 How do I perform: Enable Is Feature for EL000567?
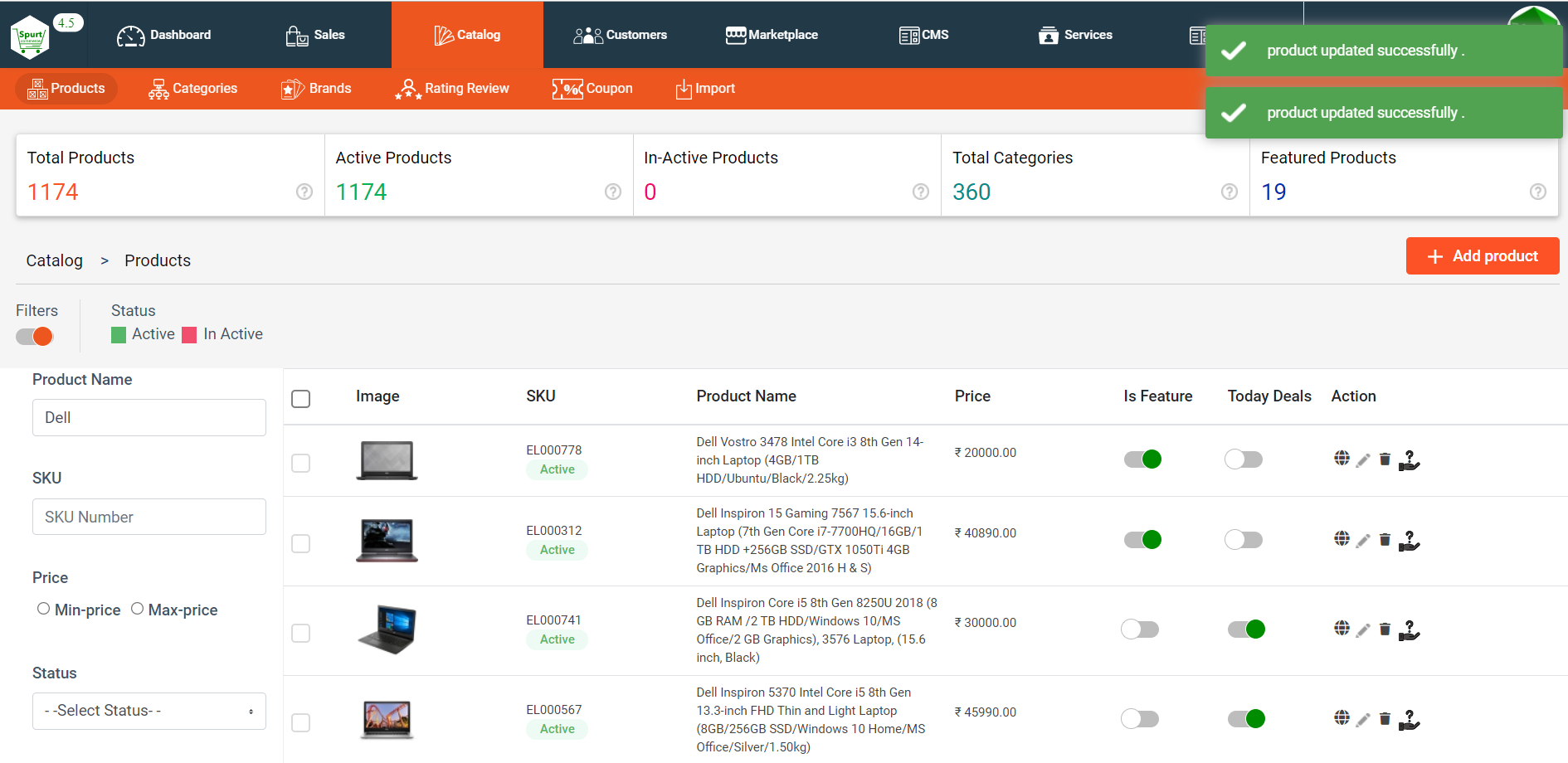point(1140,719)
